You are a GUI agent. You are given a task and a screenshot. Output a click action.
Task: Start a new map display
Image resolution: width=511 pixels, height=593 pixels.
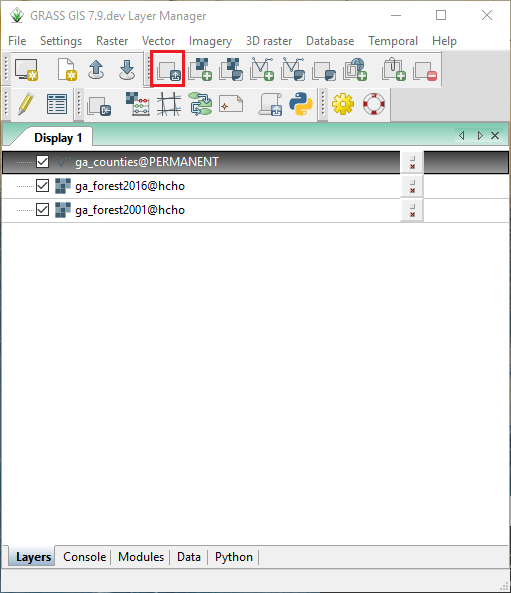tap(26, 70)
